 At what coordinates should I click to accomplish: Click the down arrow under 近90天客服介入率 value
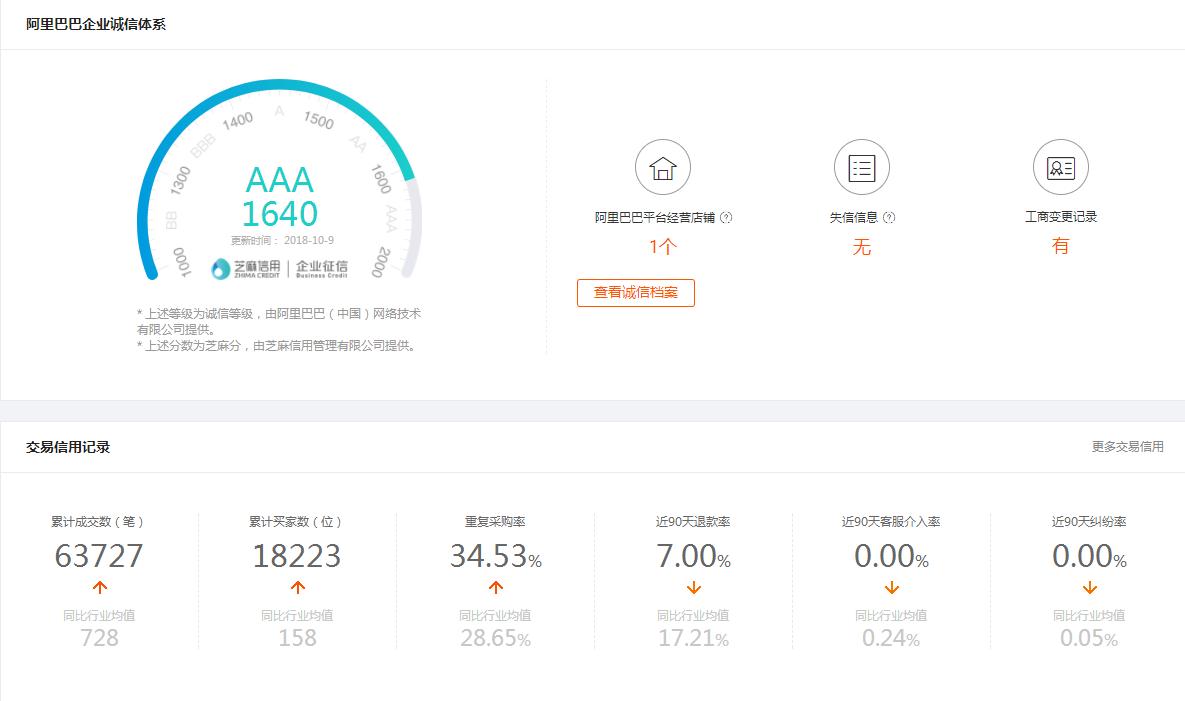click(x=891, y=587)
